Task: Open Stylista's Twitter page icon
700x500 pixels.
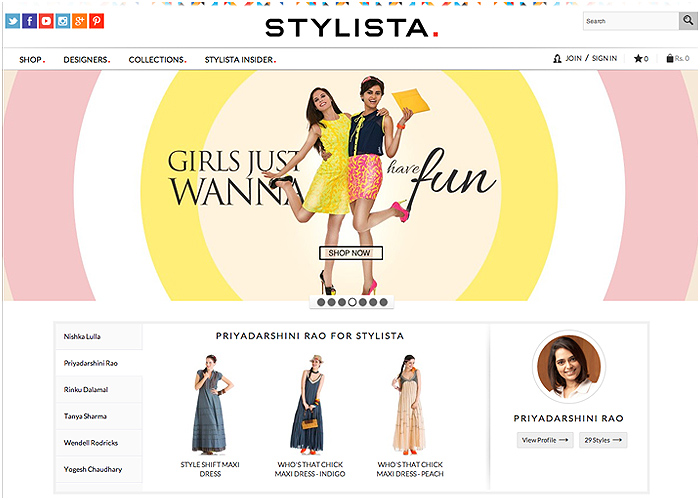Action: click(x=12, y=21)
